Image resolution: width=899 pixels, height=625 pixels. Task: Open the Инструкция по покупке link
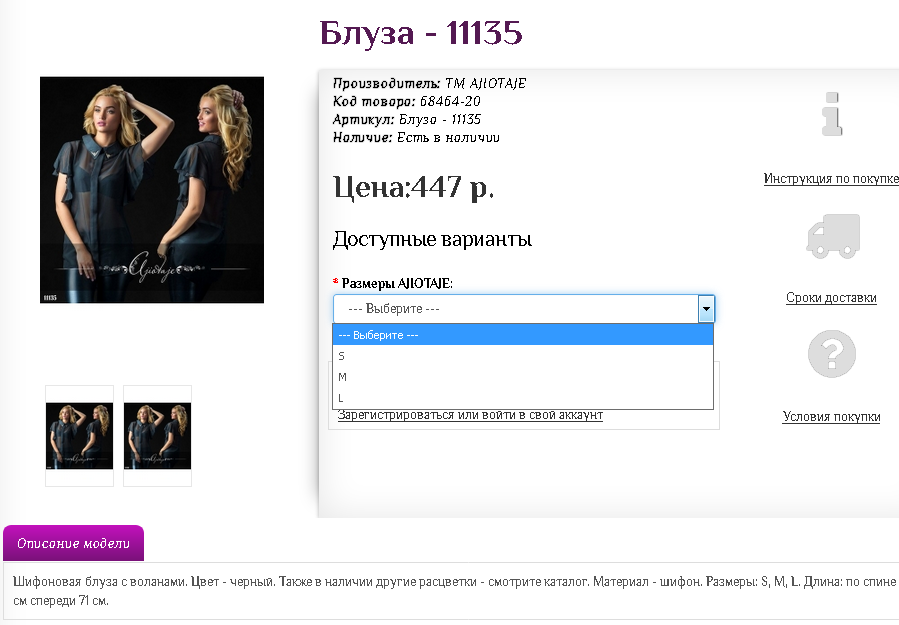point(831,179)
